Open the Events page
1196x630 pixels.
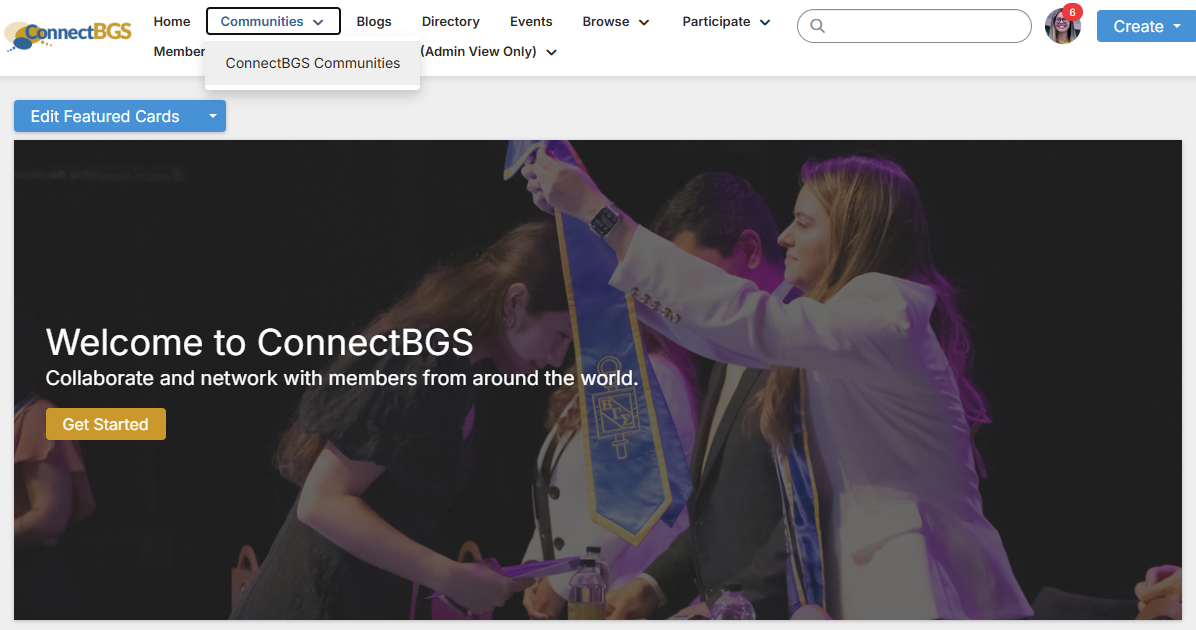(531, 21)
